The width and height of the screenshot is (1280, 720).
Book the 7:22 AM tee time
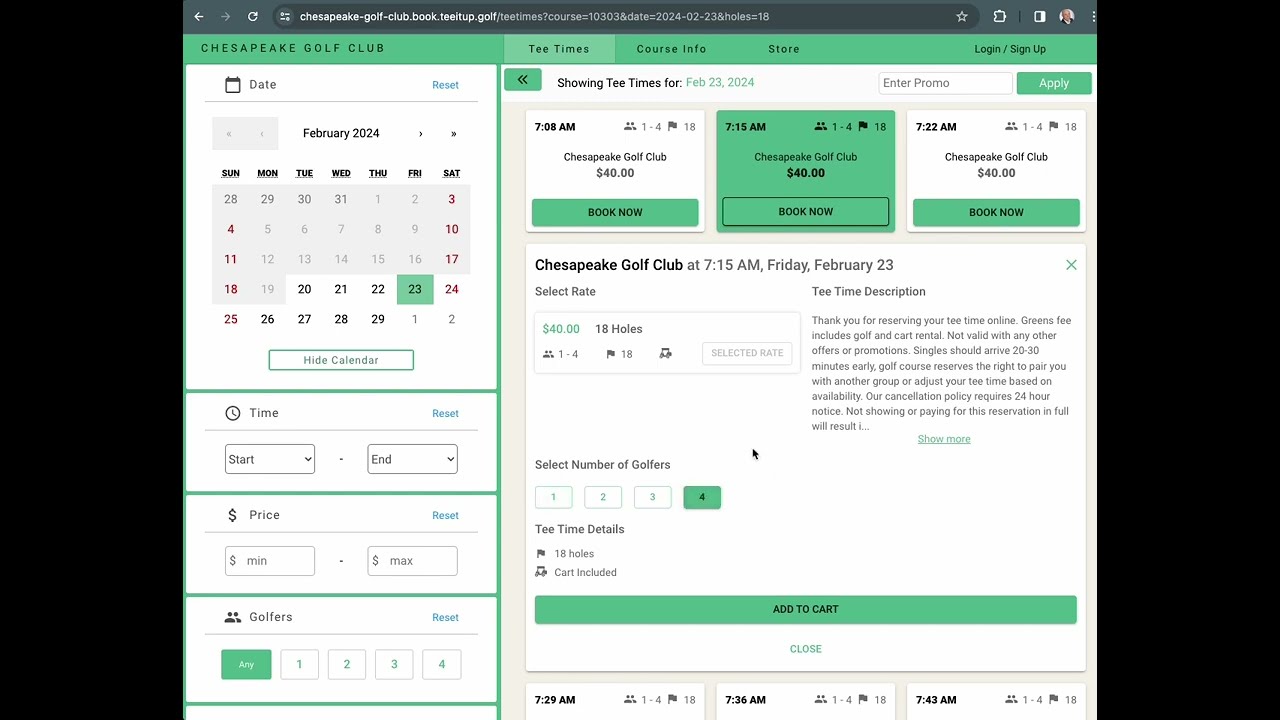996,212
